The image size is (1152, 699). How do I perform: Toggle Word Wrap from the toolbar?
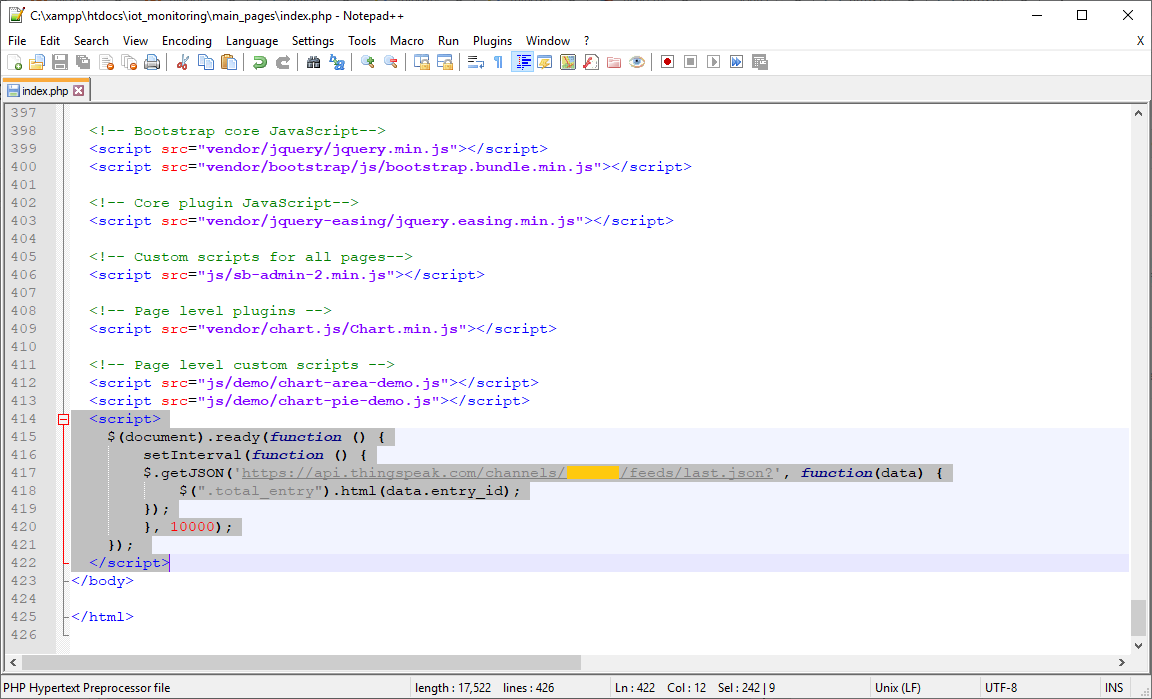[x=476, y=62]
